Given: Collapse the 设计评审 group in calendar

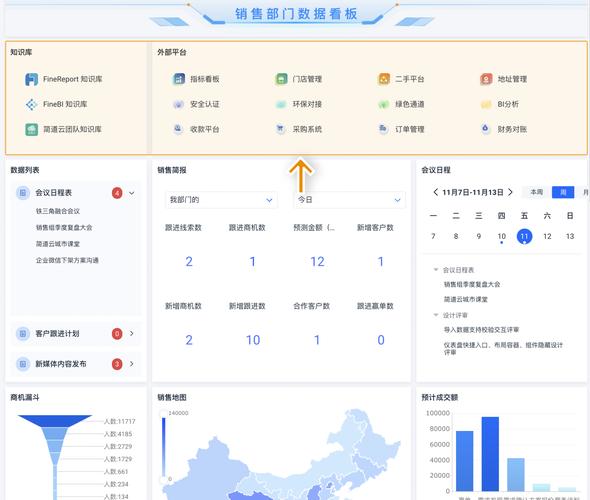Looking at the screenshot, I should click(436, 315).
